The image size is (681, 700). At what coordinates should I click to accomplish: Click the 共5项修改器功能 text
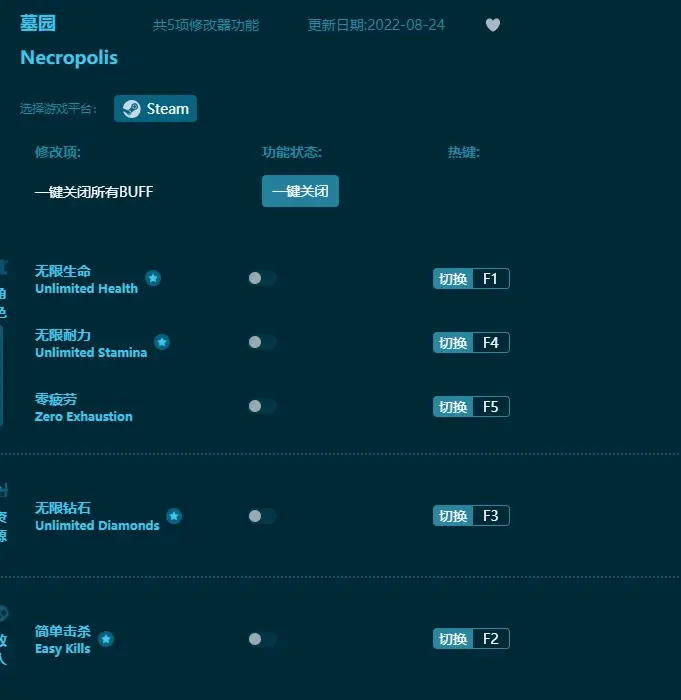[x=206, y=25]
